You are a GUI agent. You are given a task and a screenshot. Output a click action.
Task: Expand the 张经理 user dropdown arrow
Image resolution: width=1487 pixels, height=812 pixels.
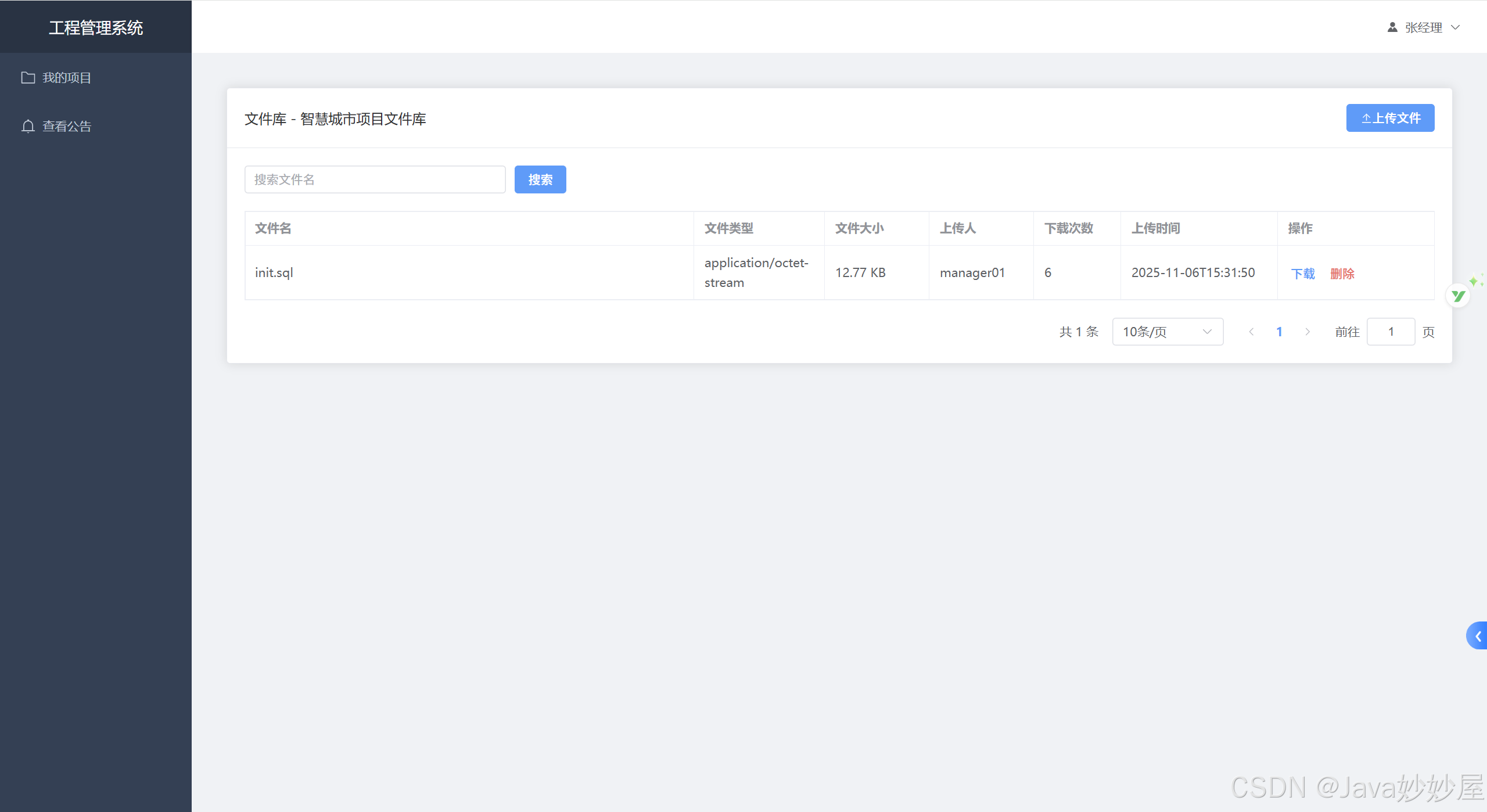1456,27
